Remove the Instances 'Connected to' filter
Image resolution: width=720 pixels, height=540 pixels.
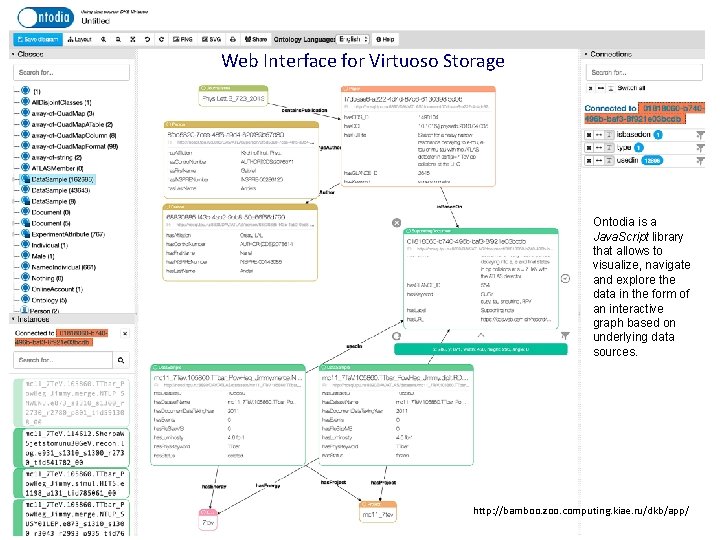tap(125, 333)
